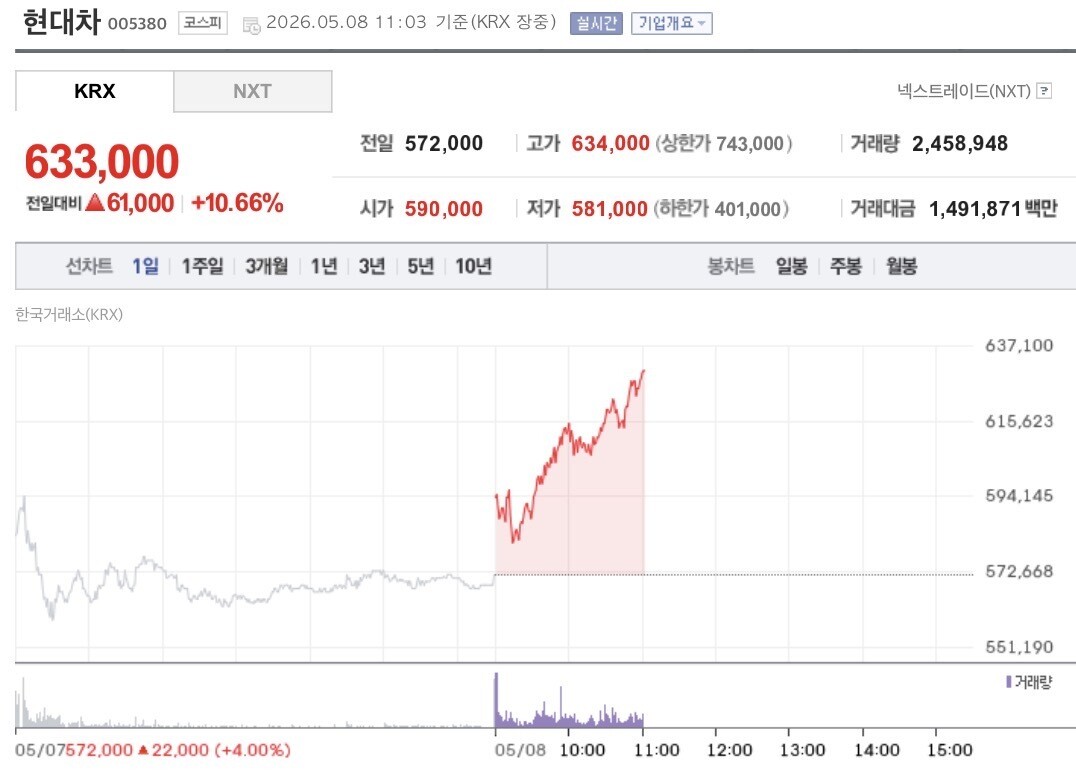Click the 11:00 marker on chart timeline

click(x=656, y=750)
